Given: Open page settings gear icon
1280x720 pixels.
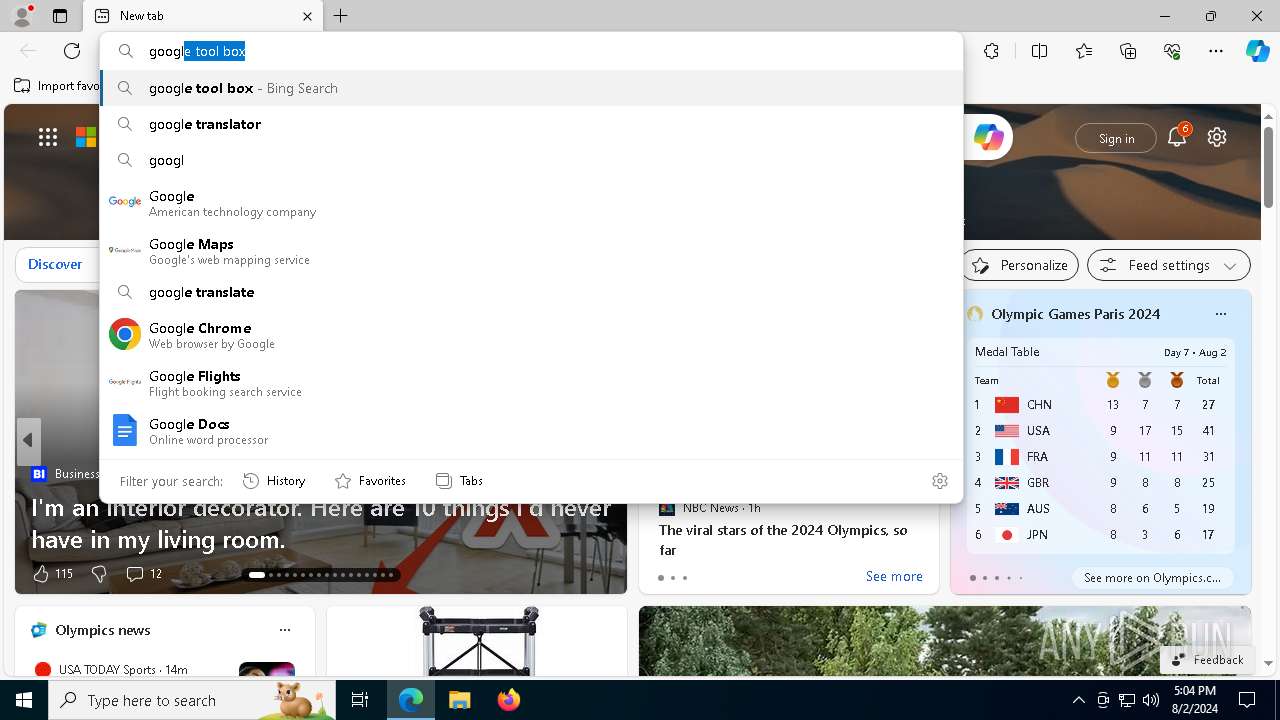Looking at the screenshot, I should pyautogui.click(x=1217, y=137).
